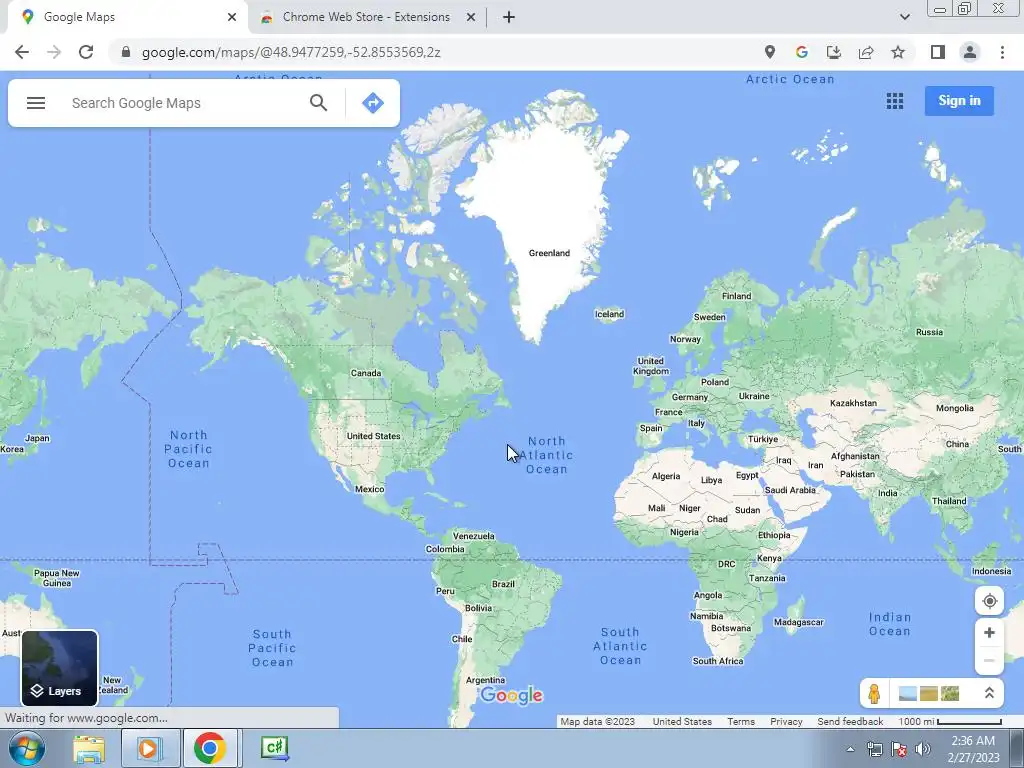Click the United States map label
1024x768 pixels.
374,436
